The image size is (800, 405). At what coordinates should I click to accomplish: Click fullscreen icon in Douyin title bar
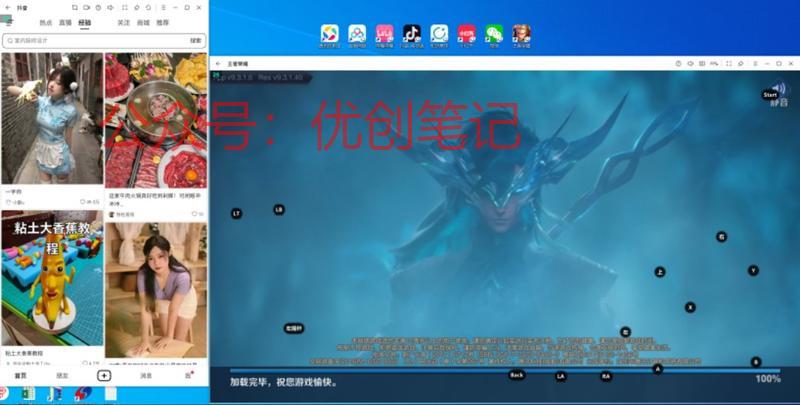tap(124, 8)
